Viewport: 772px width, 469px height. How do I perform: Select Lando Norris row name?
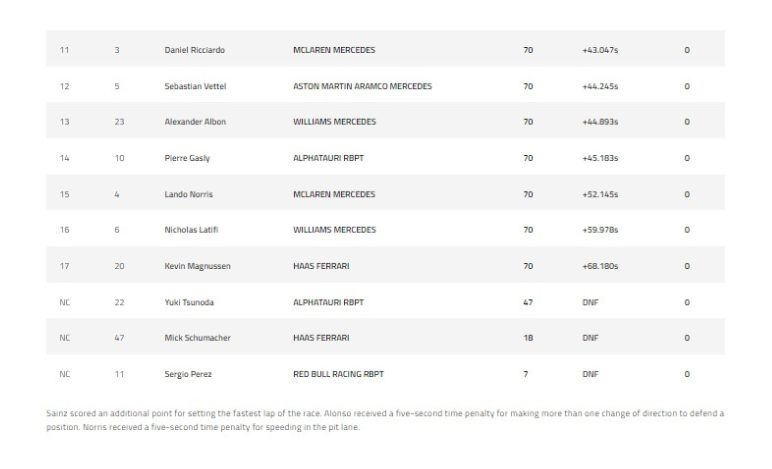pyautogui.click(x=189, y=194)
